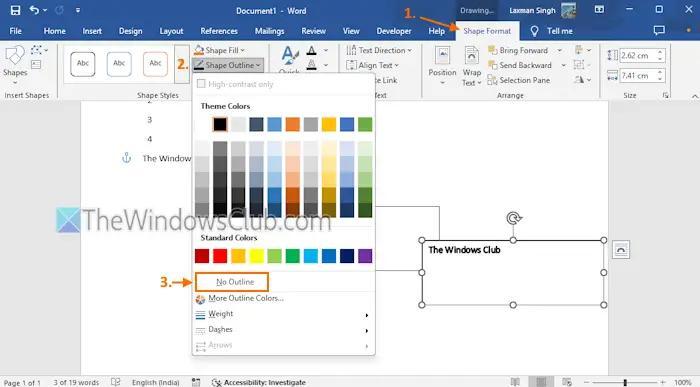Apply the second Abc shape style
The width and height of the screenshot is (700, 387).
119,64
